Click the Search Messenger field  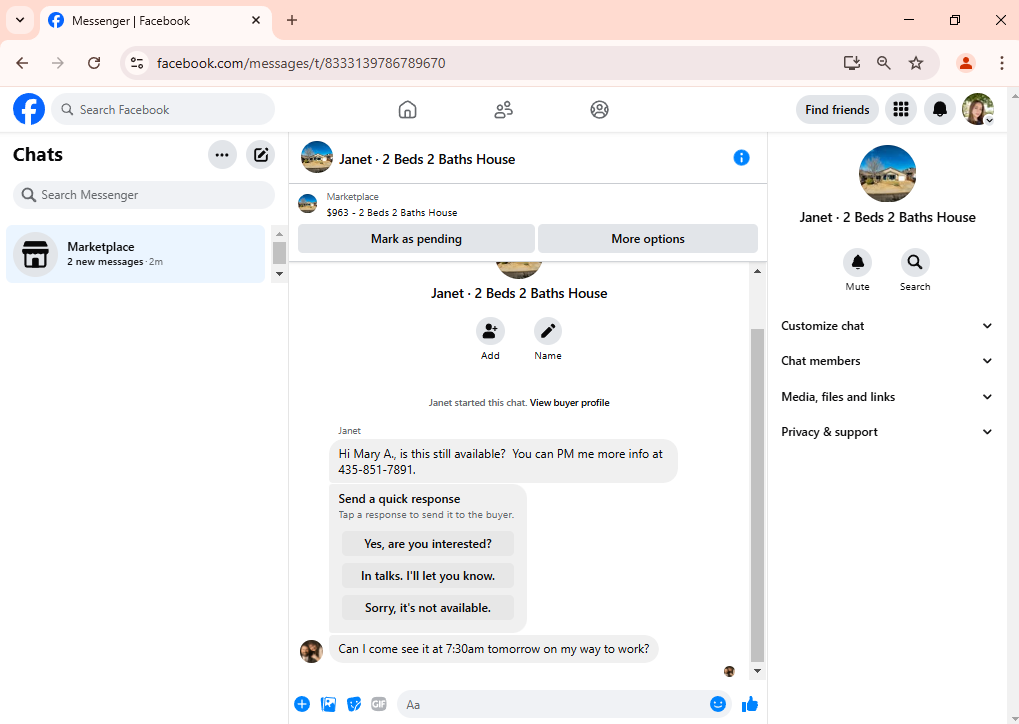pyautogui.click(x=144, y=195)
